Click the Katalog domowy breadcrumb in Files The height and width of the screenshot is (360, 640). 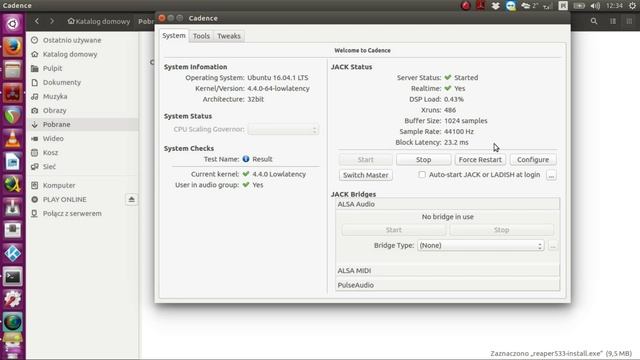pyautogui.click(x=99, y=21)
